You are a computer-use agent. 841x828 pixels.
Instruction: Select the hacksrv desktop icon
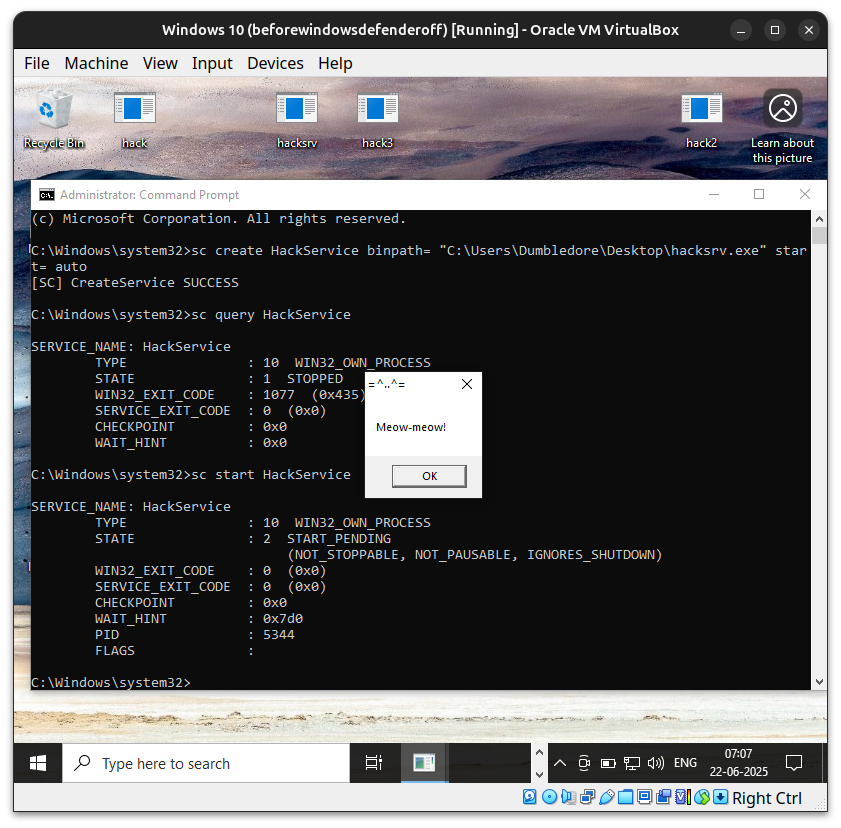(x=297, y=119)
